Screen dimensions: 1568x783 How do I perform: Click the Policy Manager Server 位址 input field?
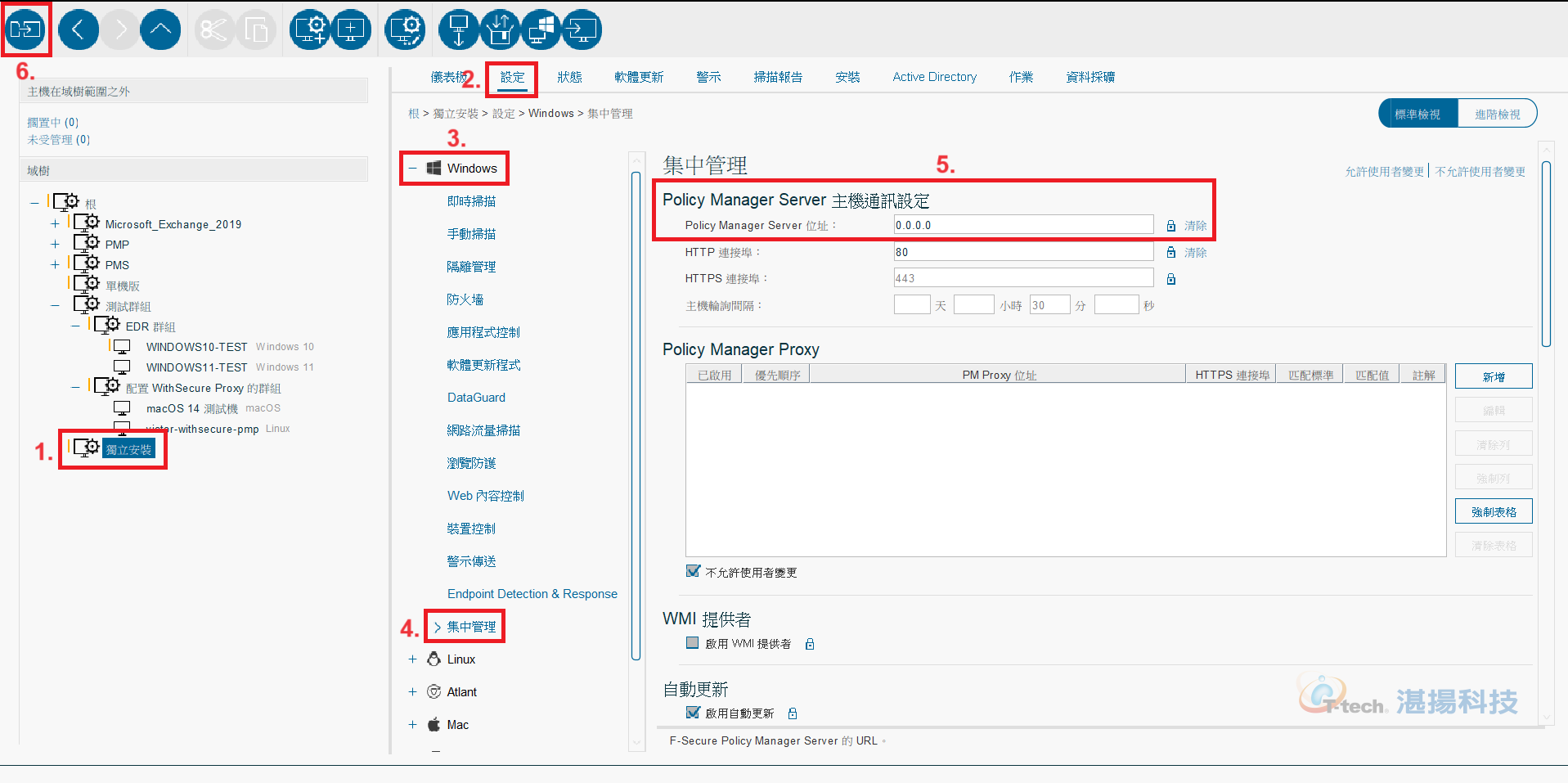coord(1023,225)
